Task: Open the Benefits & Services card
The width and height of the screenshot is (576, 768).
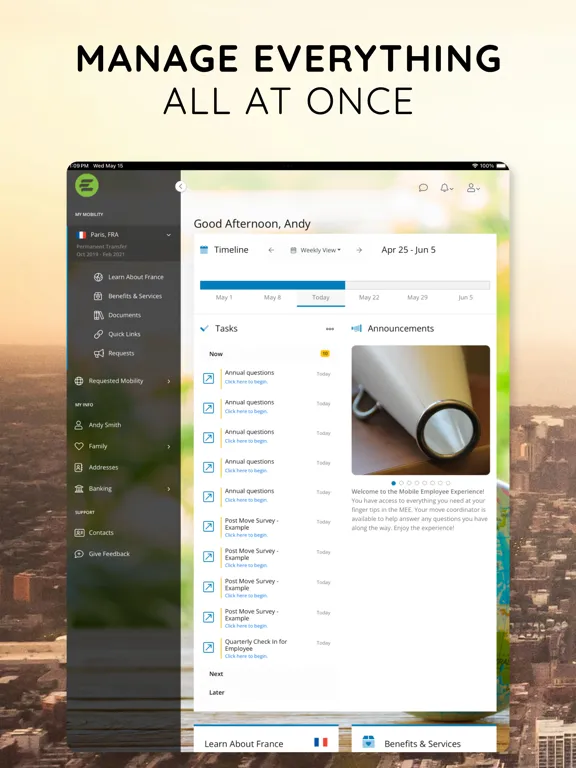Action: tap(424, 738)
